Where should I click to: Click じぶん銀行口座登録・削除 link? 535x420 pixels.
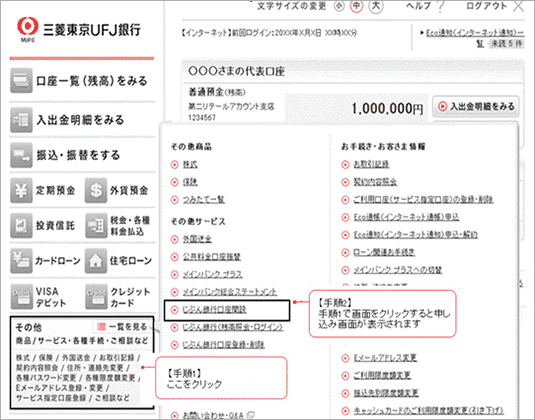click(x=223, y=345)
